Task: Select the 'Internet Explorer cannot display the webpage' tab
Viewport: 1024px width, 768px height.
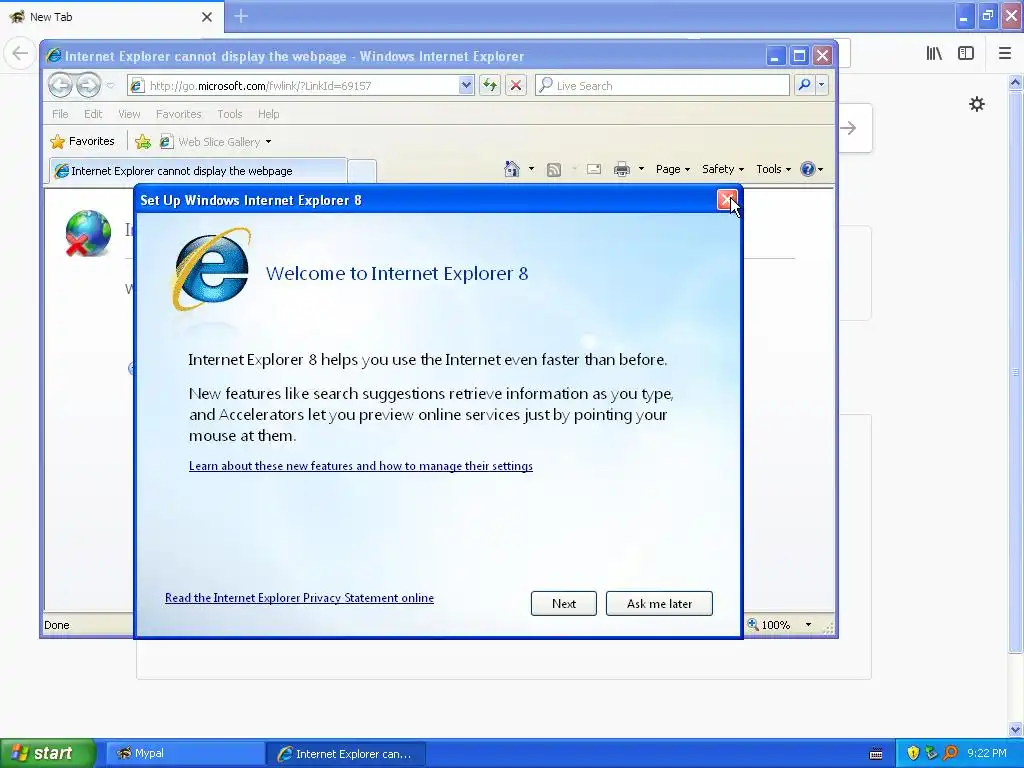Action: (x=199, y=171)
